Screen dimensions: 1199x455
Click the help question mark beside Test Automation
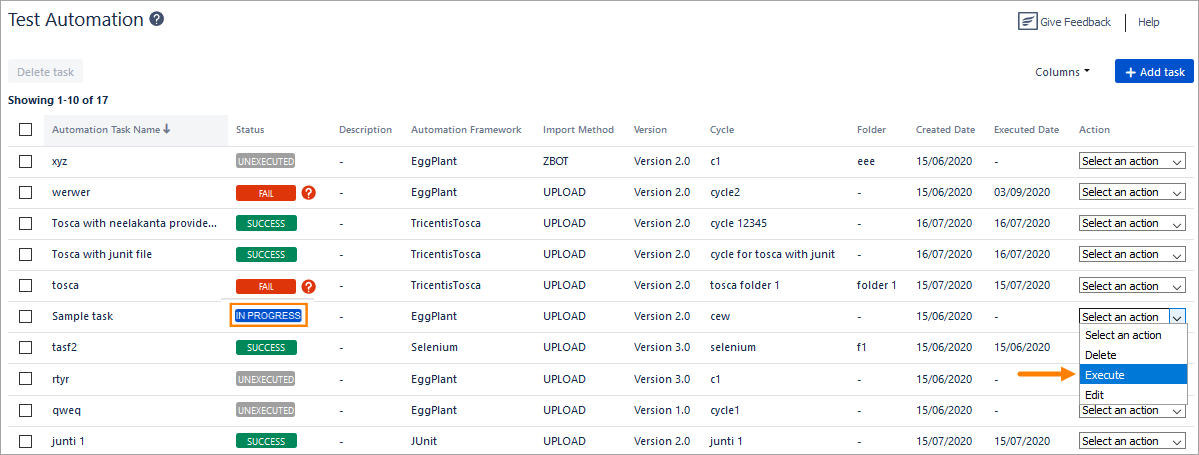click(157, 19)
